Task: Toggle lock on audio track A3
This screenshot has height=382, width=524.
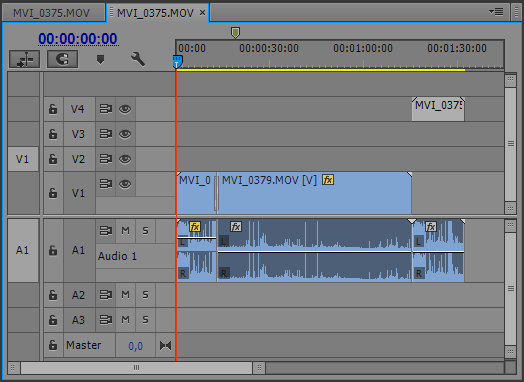Action: [53, 320]
